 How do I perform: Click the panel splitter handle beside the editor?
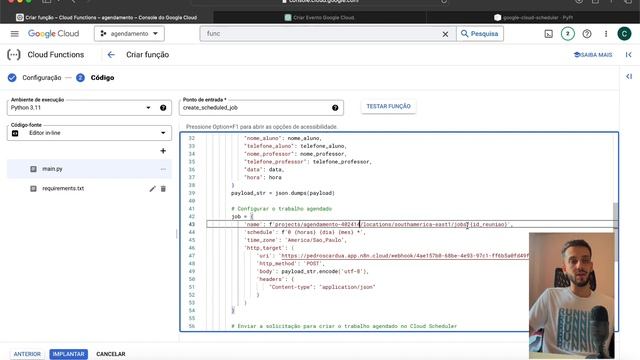[176, 233]
